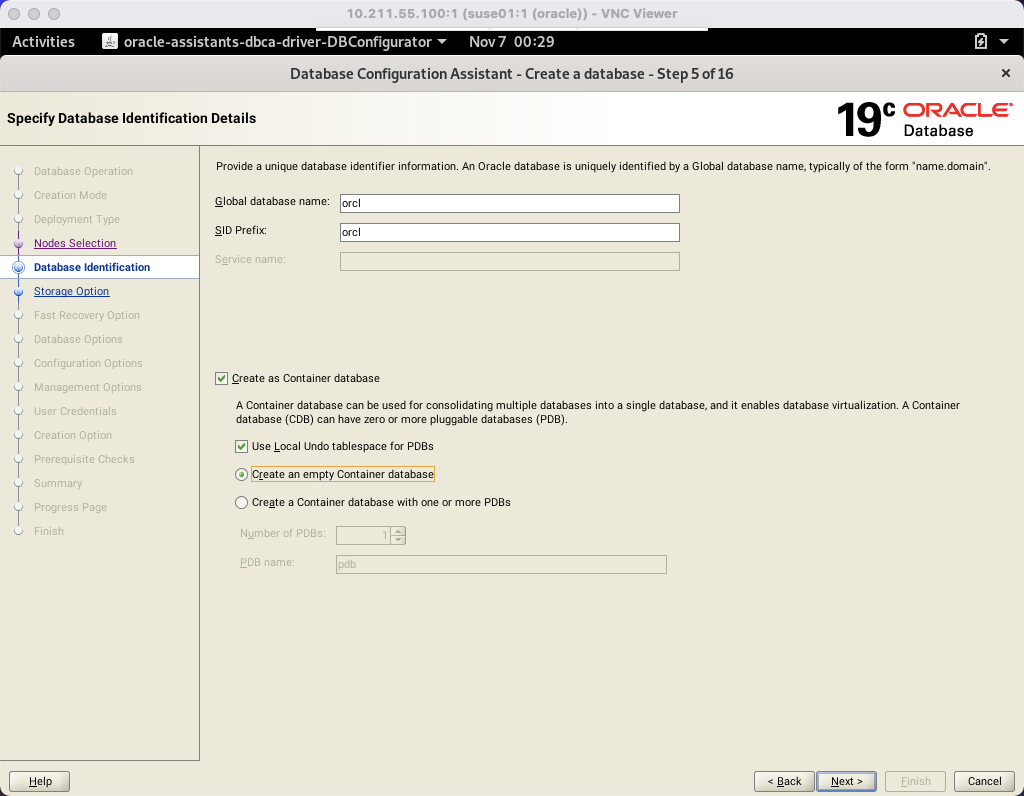Toggle Create as Container database checkbox

221,379
